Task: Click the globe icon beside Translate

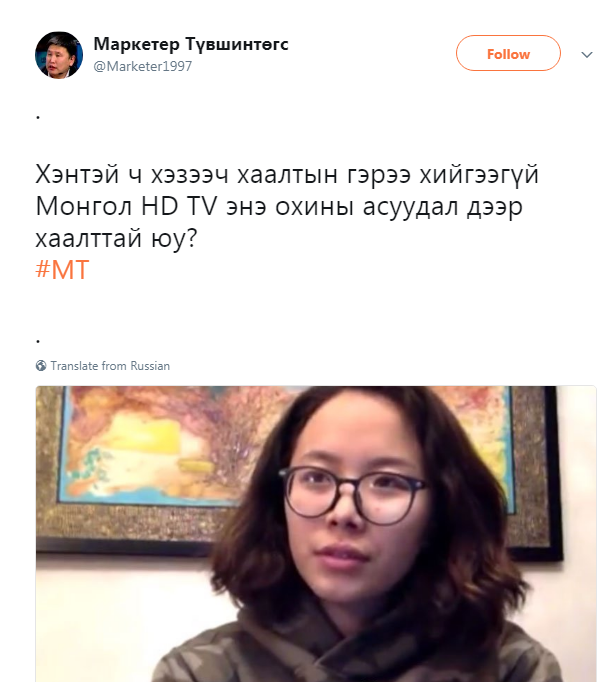Action: tap(41, 366)
